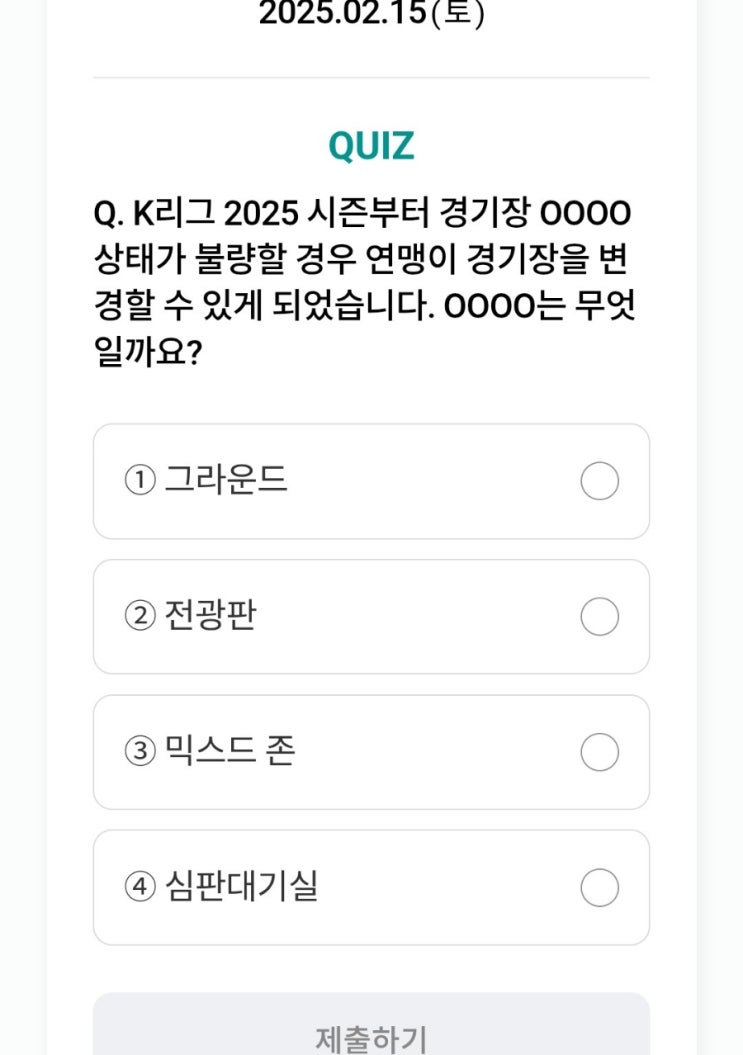Choose the 믹스드 존 radio circle
Screen dimensions: 743x1055
599,752
